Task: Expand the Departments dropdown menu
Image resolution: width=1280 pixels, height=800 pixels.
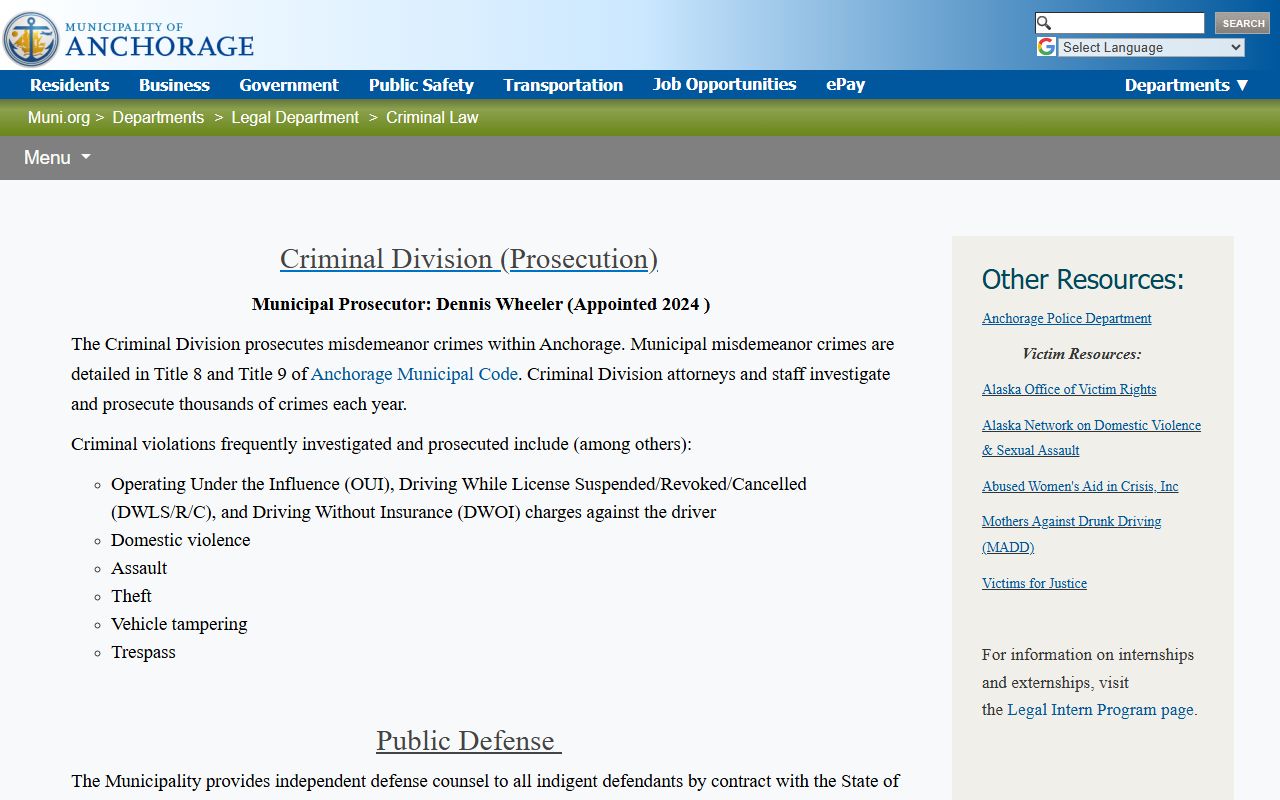Action: 1186,85
